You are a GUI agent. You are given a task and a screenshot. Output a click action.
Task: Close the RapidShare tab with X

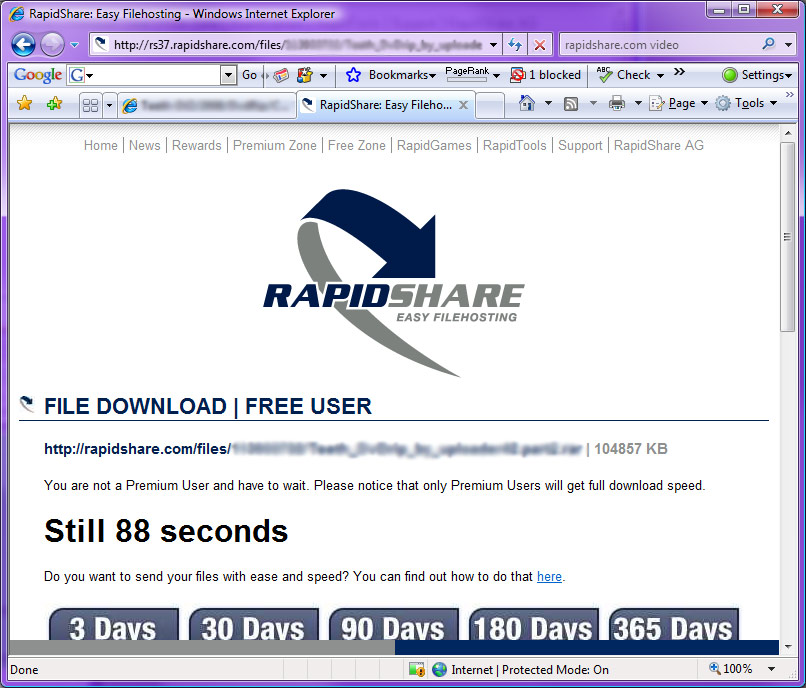(463, 105)
